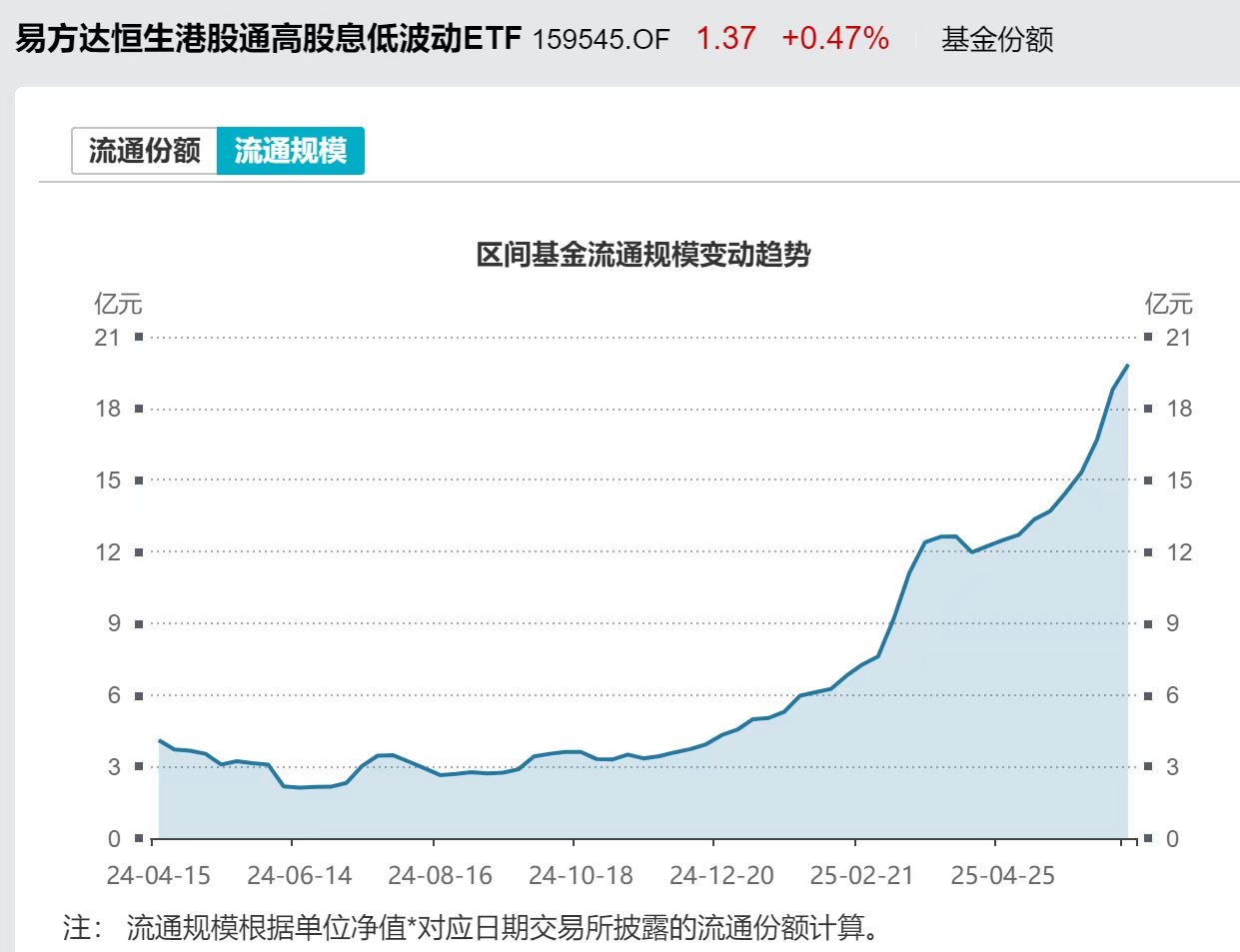Click the 3 label on left axis
This screenshot has height=952, width=1240.
[114, 767]
